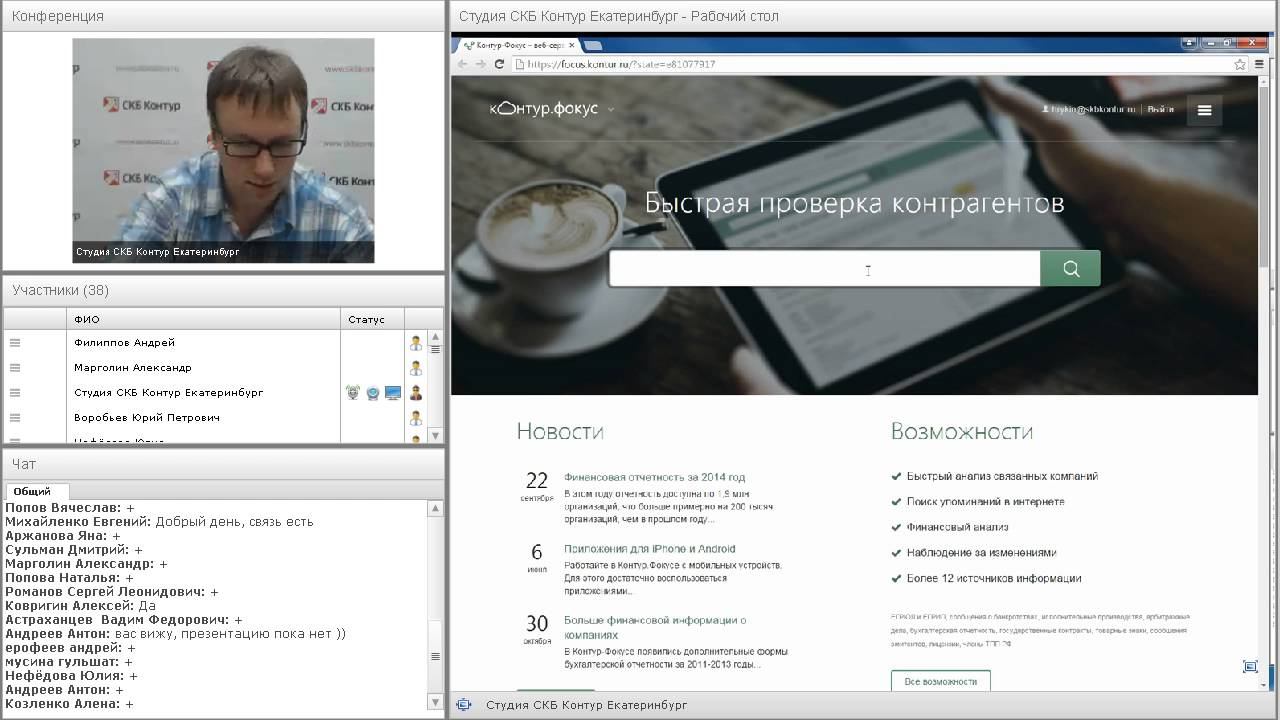Click the user avatar icon for Филиппов Андрей
1280x720 pixels.
pyautogui.click(x=416, y=343)
